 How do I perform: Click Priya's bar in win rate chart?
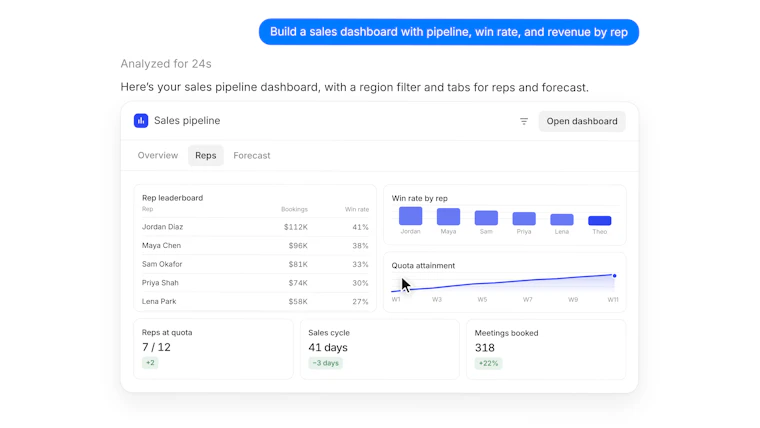pyautogui.click(x=523, y=219)
